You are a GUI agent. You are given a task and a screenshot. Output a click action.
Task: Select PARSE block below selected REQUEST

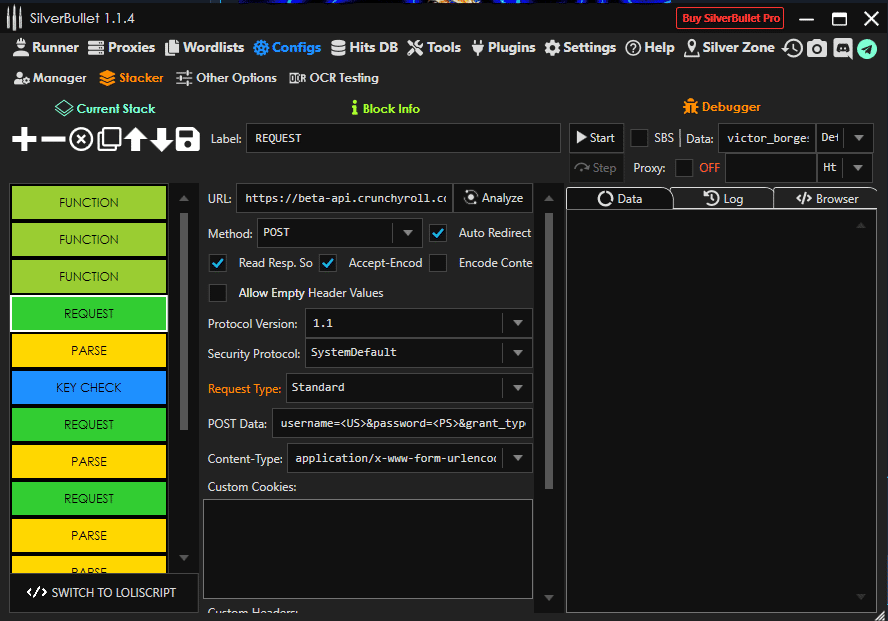(89, 350)
